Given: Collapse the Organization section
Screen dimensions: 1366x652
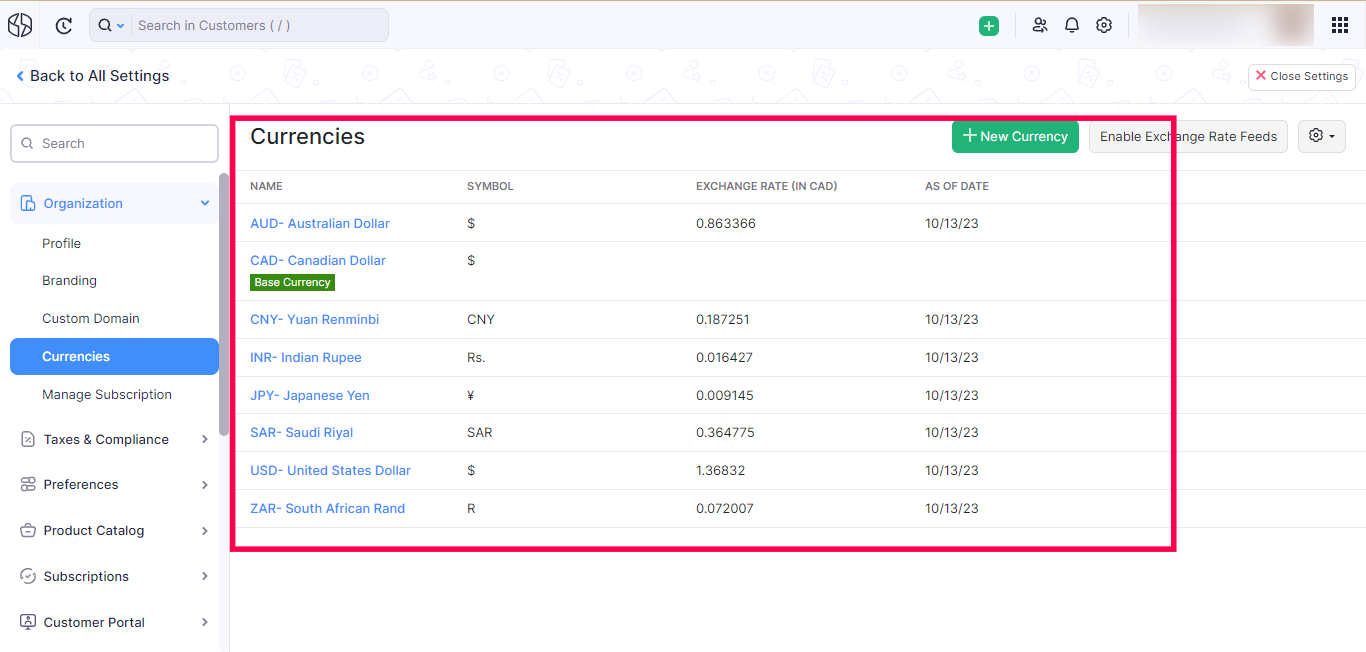Looking at the screenshot, I should [205, 203].
